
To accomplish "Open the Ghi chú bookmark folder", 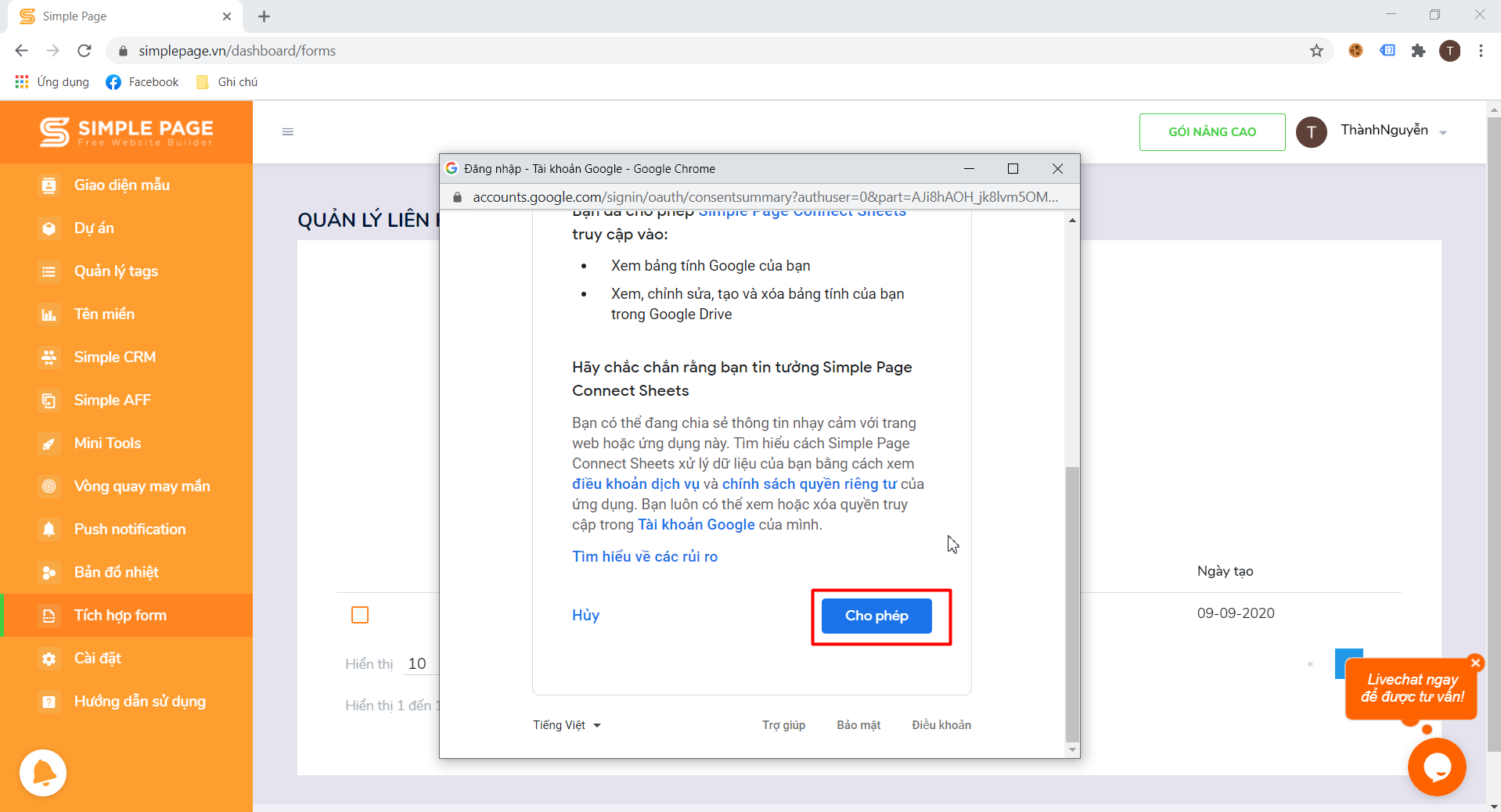I will click(227, 82).
